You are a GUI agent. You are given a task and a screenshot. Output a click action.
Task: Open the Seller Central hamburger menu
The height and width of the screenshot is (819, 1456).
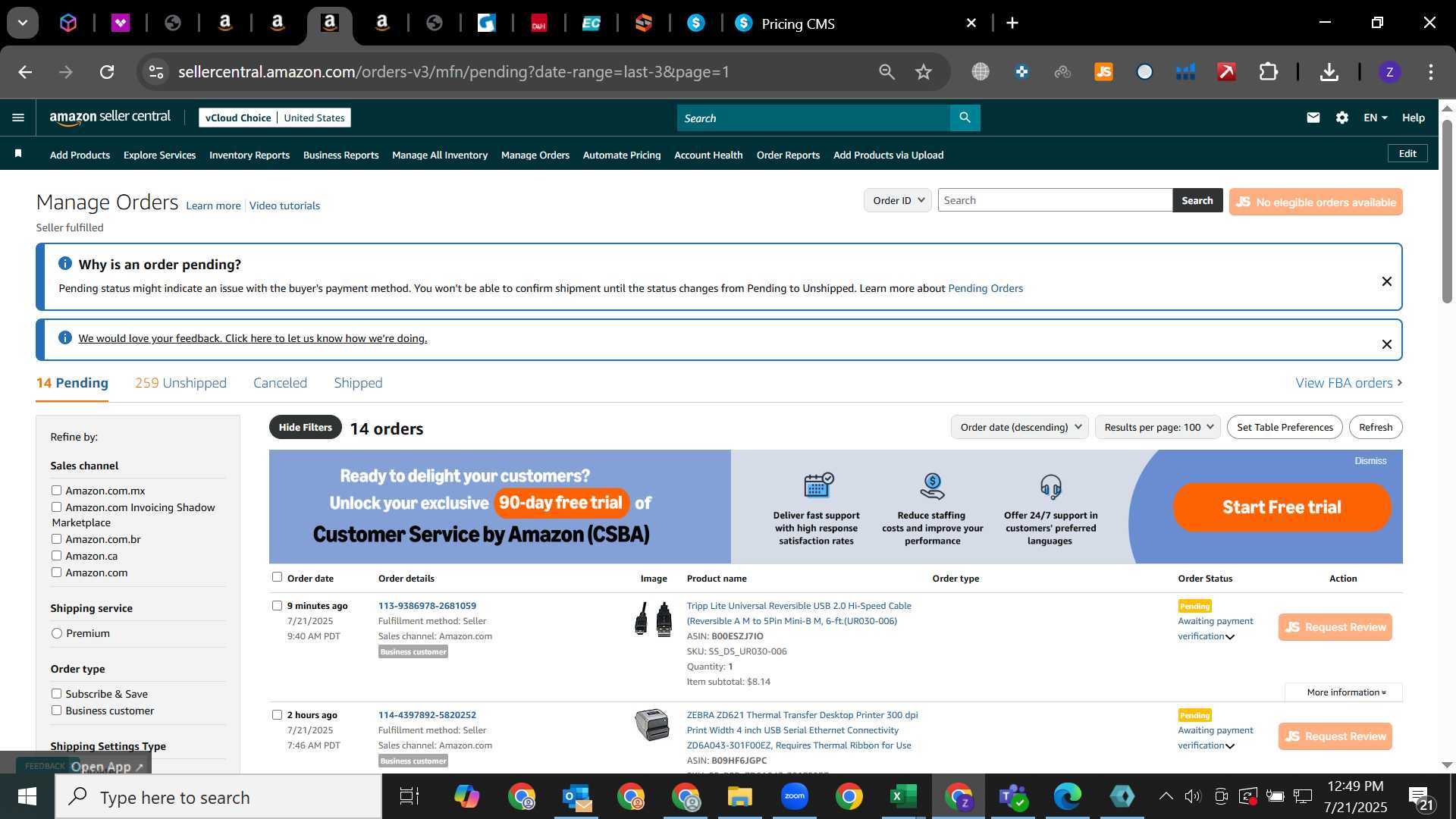tap(18, 118)
